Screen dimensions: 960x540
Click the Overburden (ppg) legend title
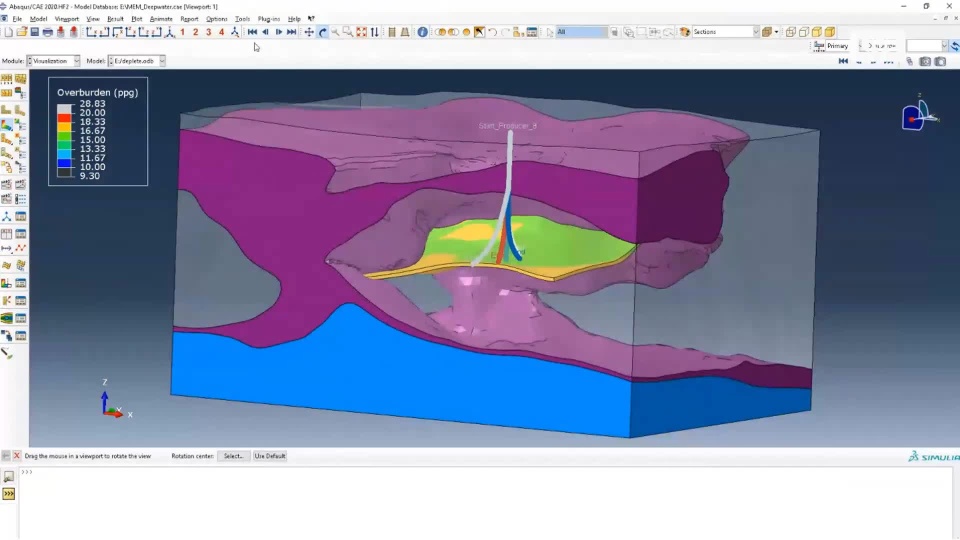click(x=97, y=92)
